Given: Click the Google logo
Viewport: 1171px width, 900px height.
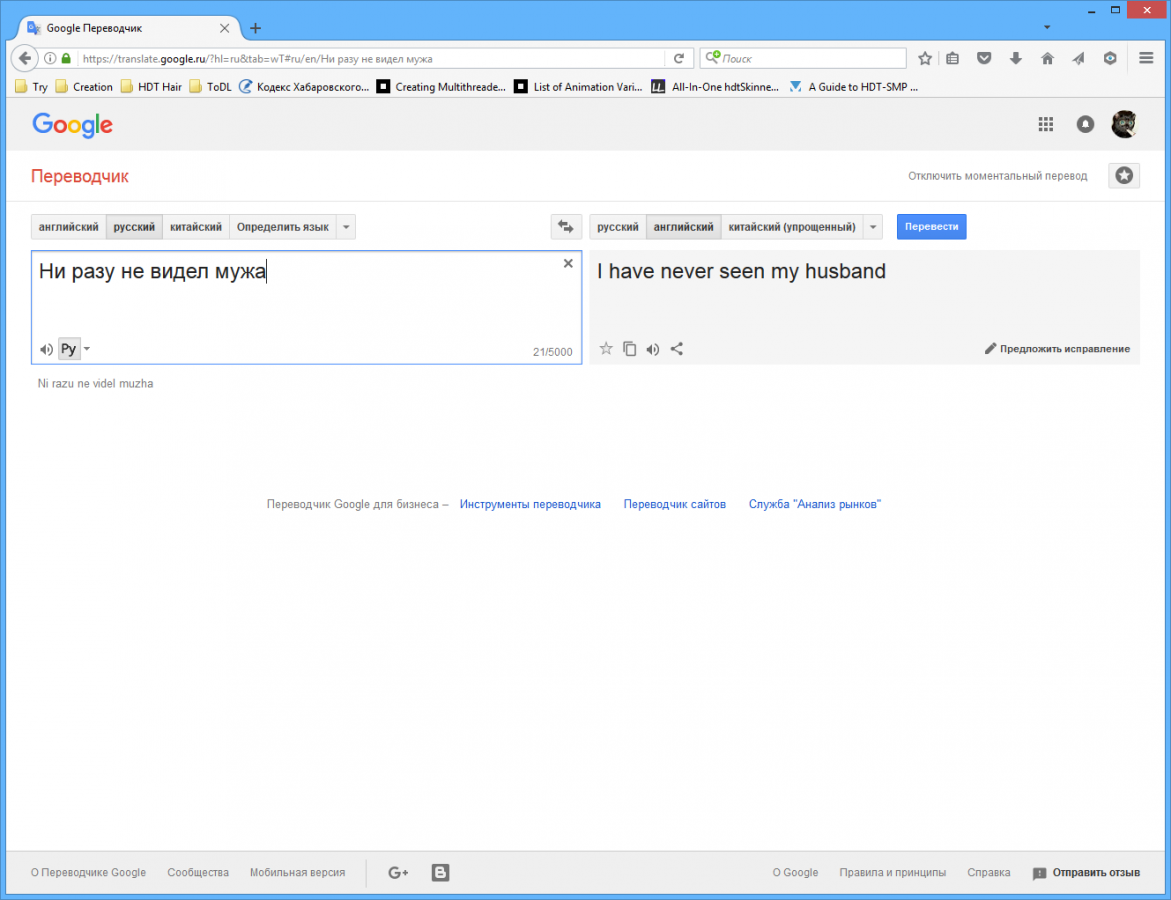Looking at the screenshot, I should tap(72, 125).
